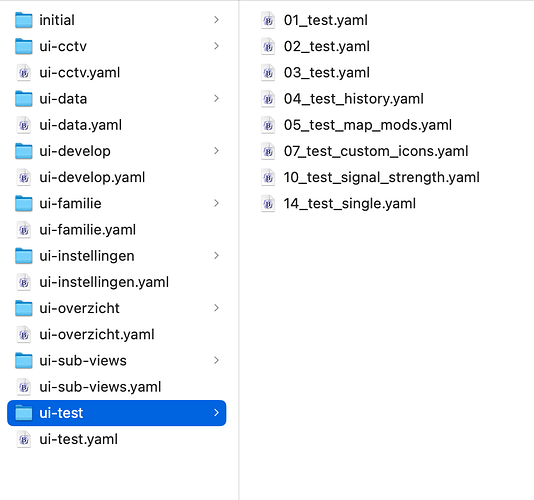Click the ui-test folder icon

[24, 413]
